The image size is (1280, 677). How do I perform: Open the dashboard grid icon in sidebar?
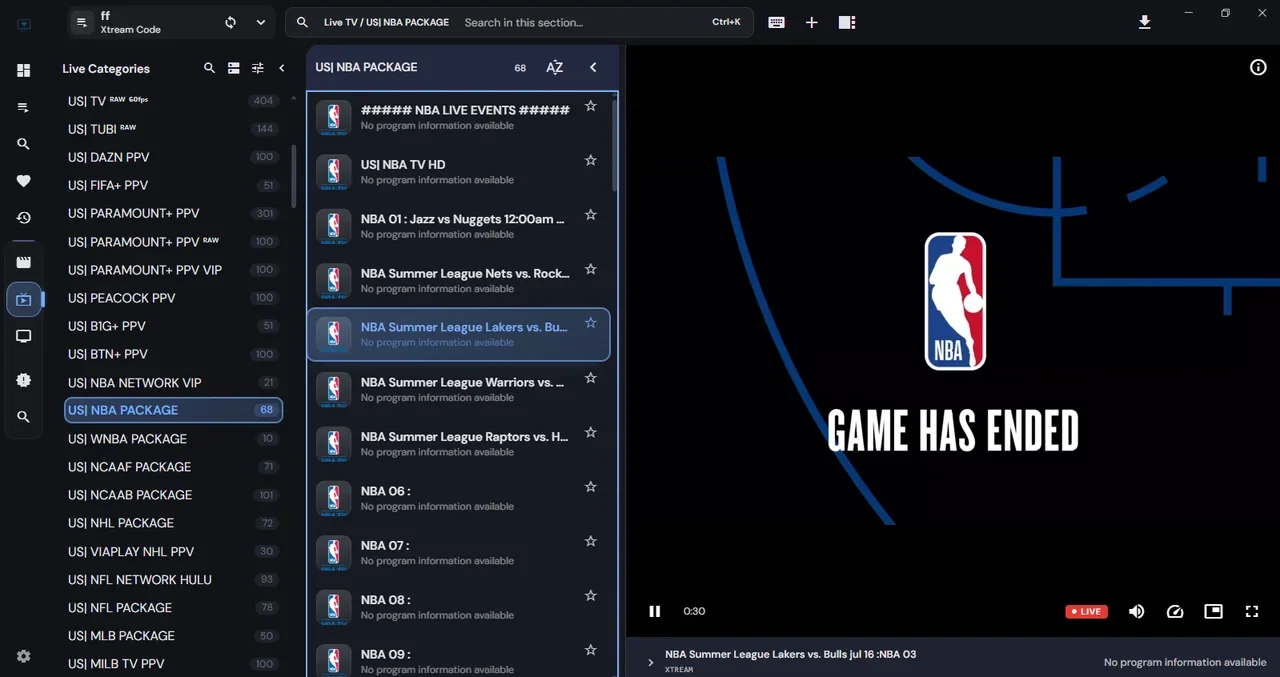[x=23, y=70]
